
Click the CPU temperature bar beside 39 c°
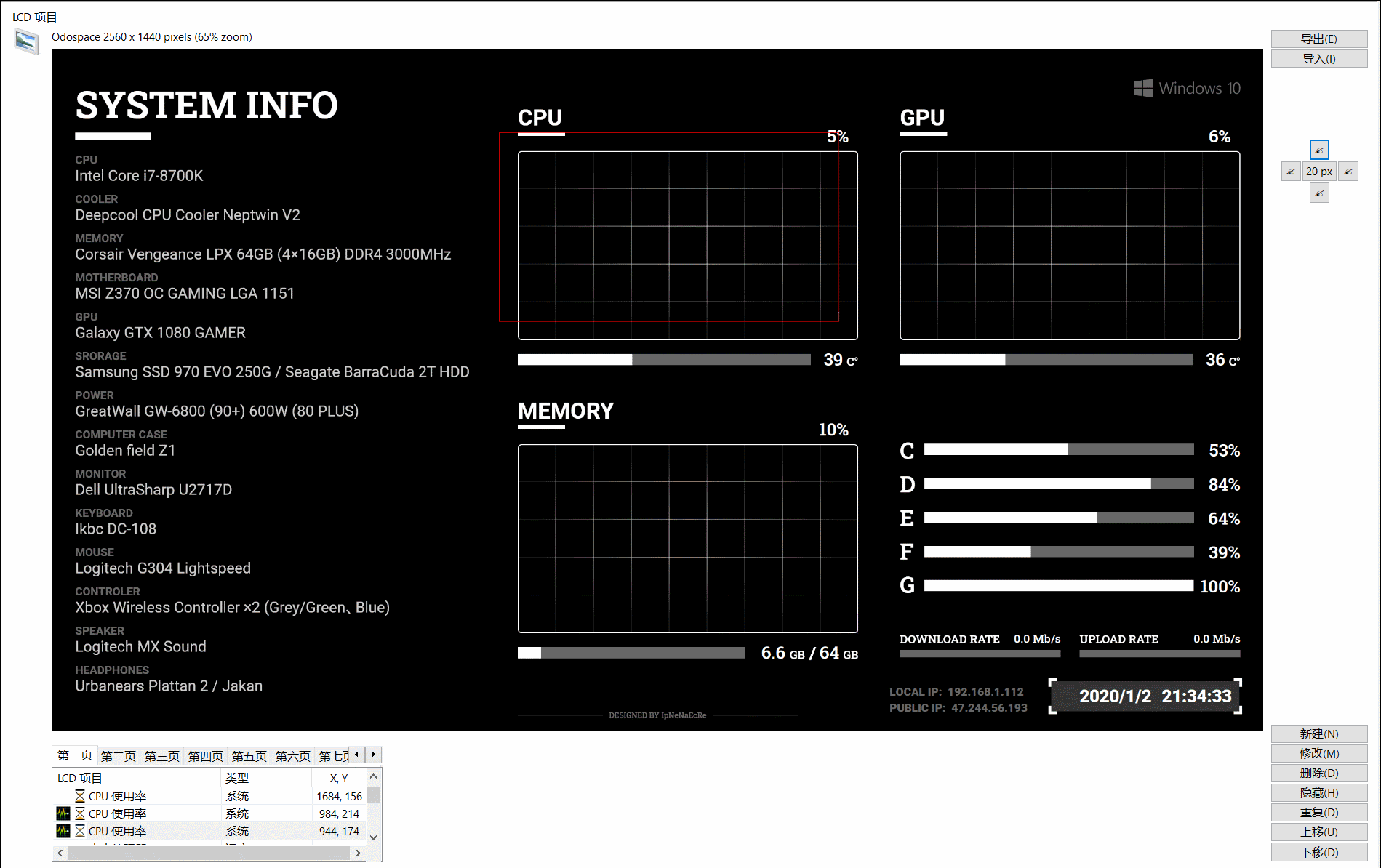click(x=664, y=360)
